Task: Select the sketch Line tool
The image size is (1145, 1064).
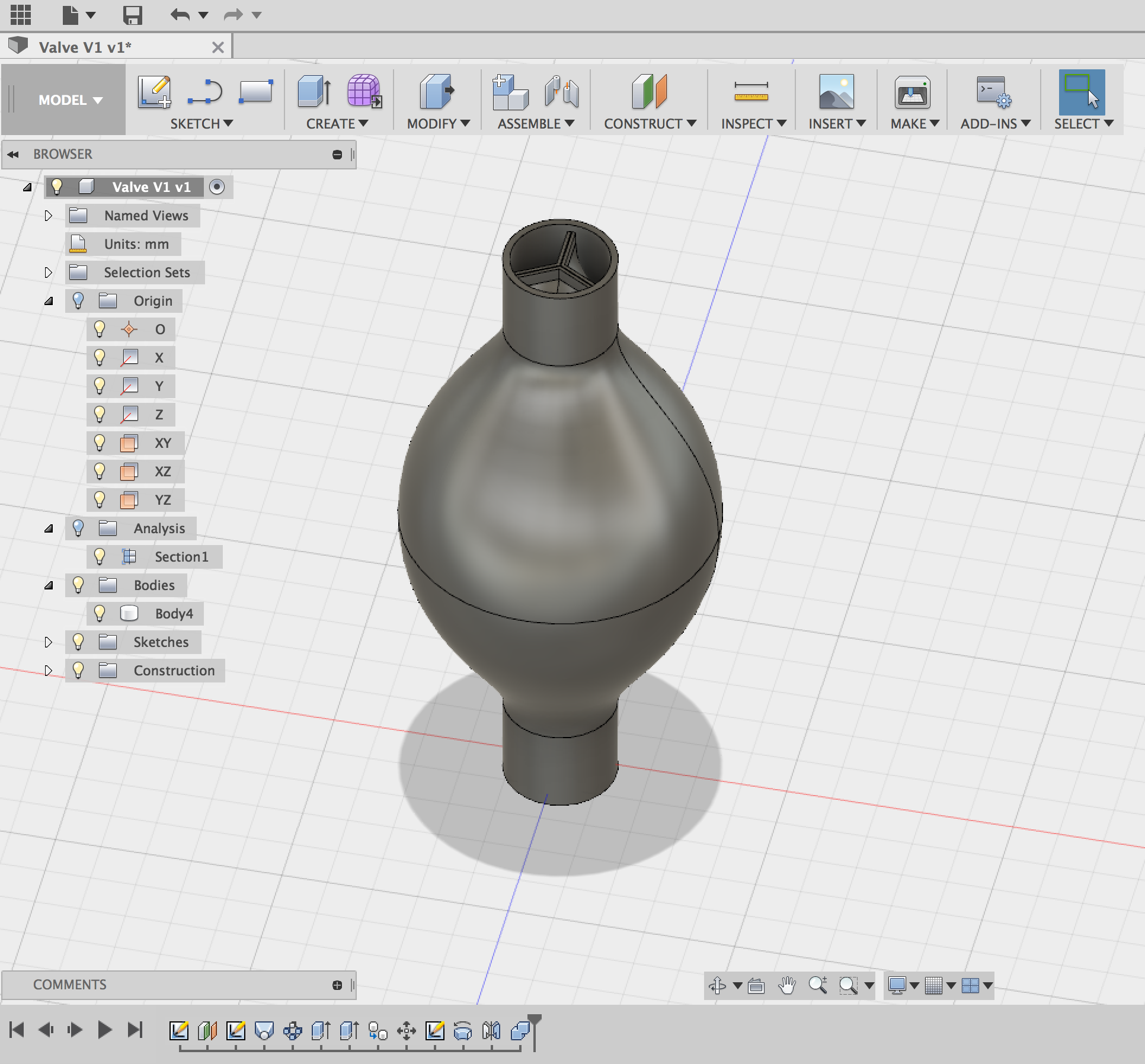Action: [x=204, y=92]
